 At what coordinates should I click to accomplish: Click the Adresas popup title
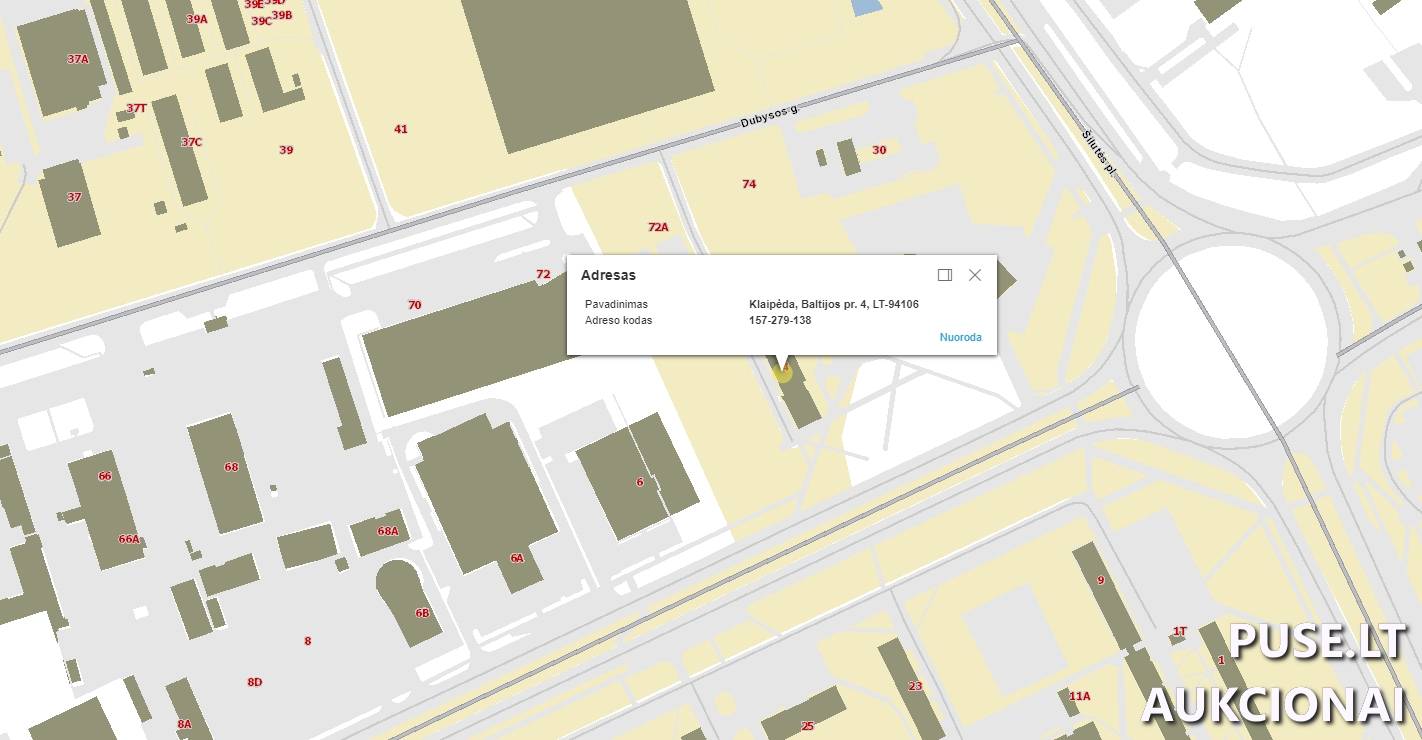tap(608, 275)
